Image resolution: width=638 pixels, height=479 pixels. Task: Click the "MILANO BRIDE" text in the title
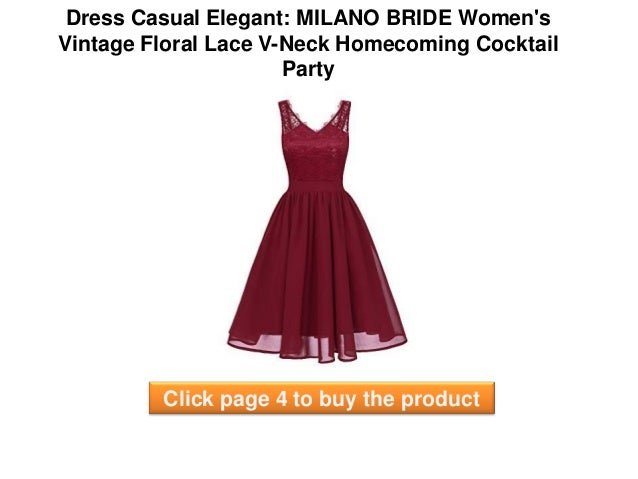pos(374,18)
